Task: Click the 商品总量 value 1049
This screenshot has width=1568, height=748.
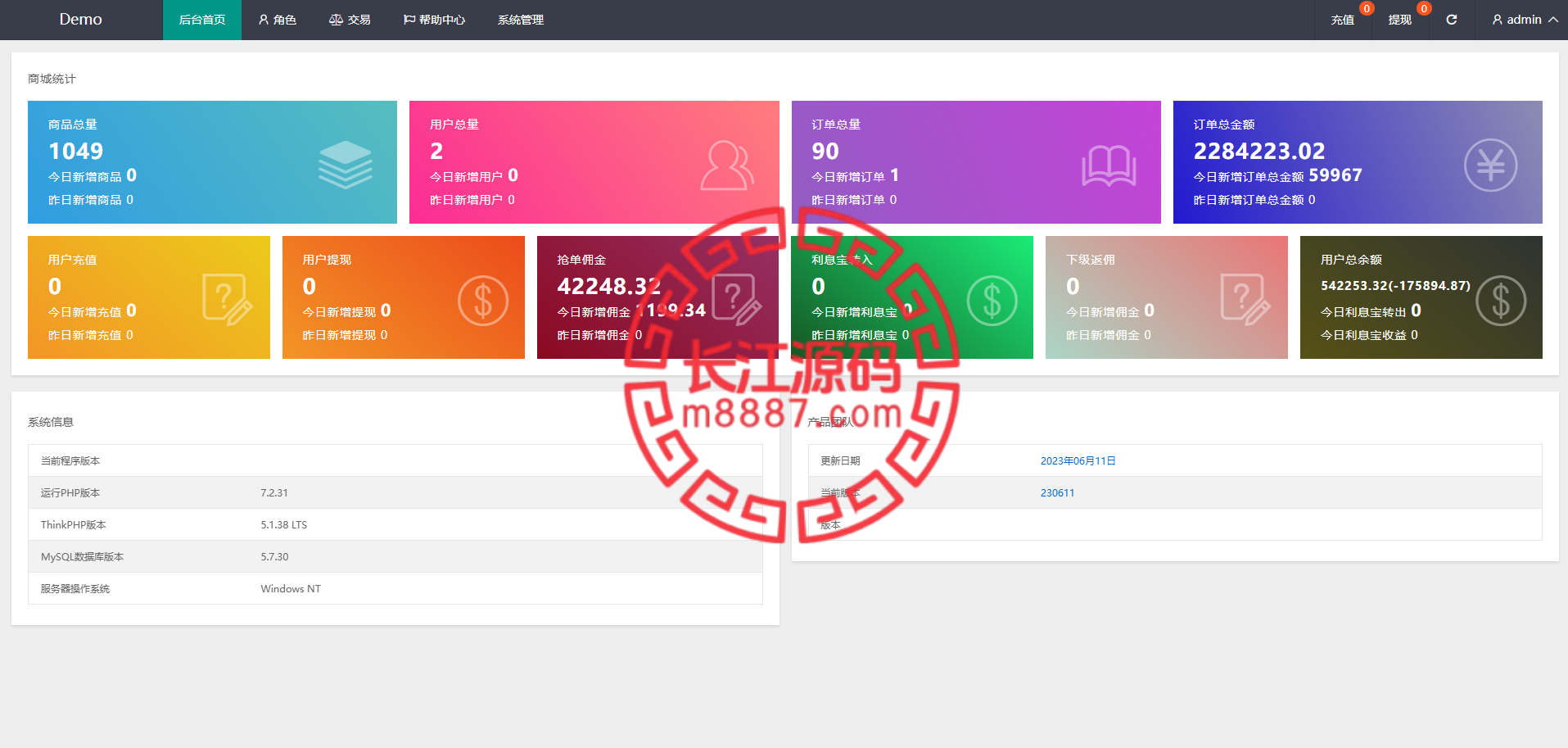Action: point(75,151)
